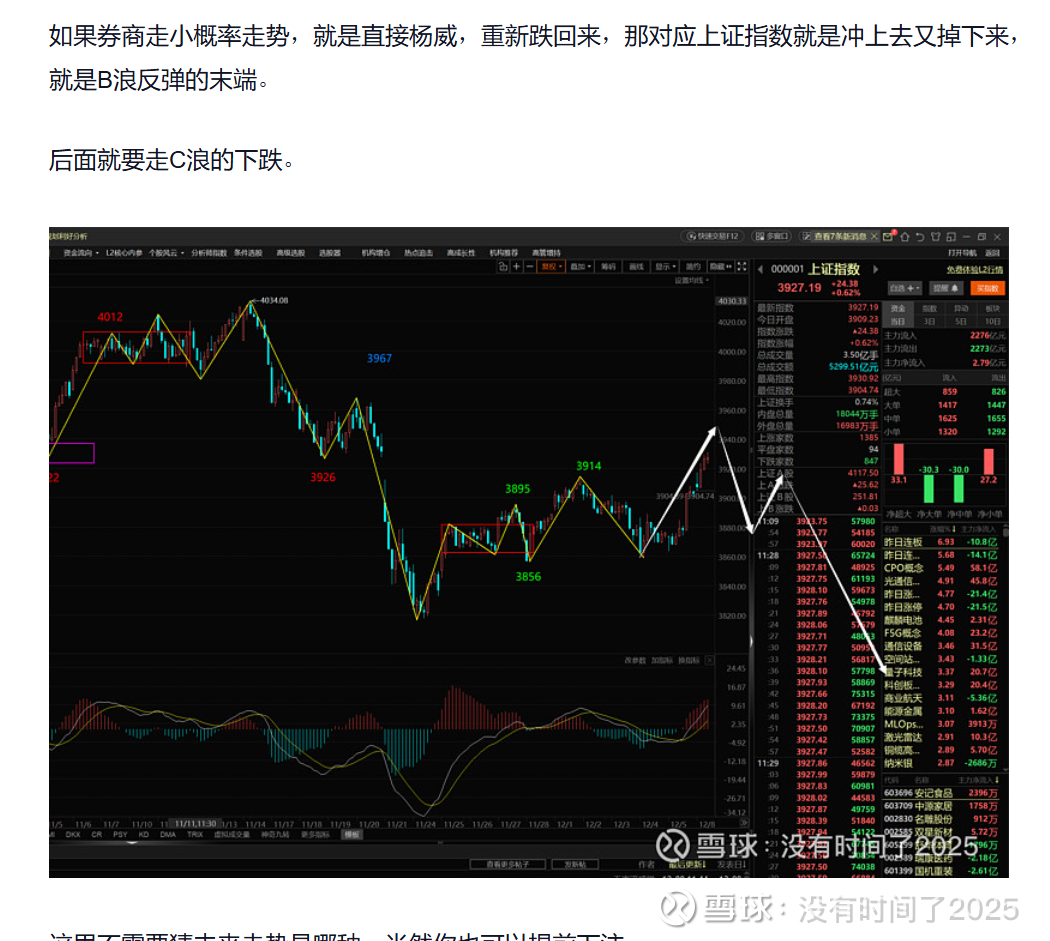Viewport: 1050px width, 941px height.
Task: Click the 查看更多帖子 button
Action: (x=508, y=865)
